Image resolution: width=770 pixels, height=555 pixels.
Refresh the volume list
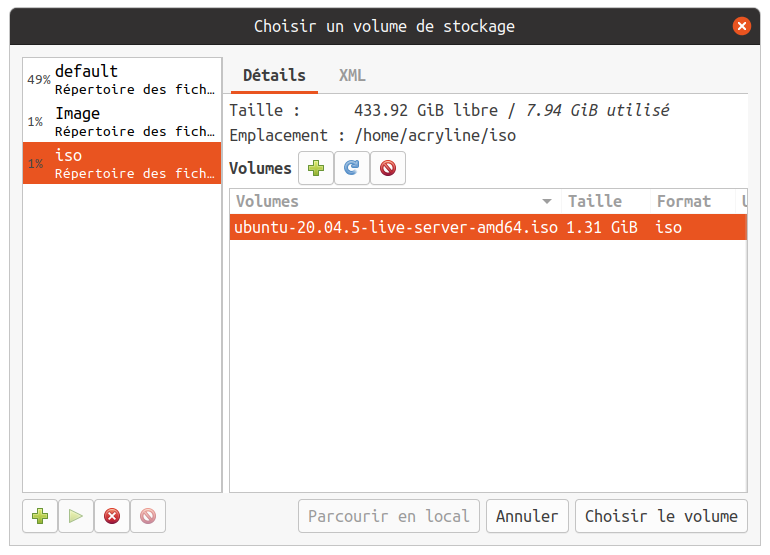[x=352, y=169]
